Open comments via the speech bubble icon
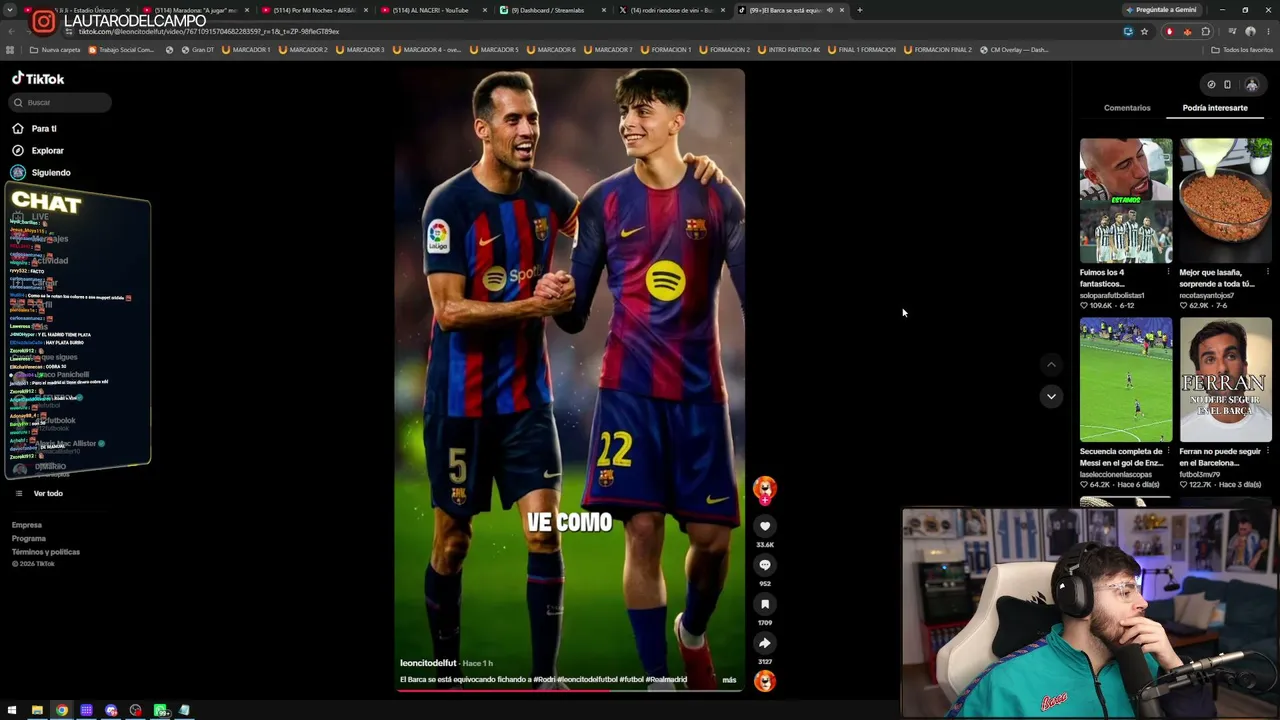The height and width of the screenshot is (720, 1280). tap(765, 565)
